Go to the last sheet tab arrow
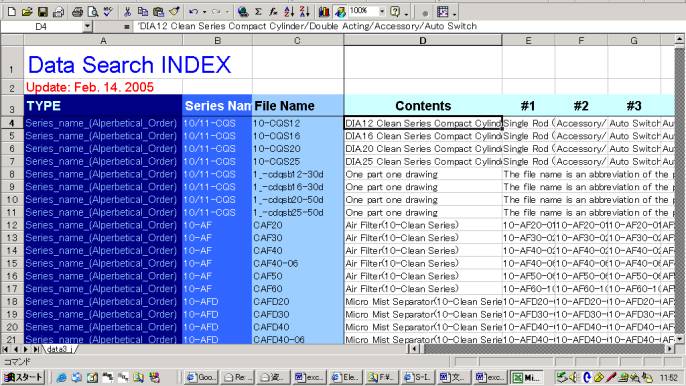 coord(36,349)
